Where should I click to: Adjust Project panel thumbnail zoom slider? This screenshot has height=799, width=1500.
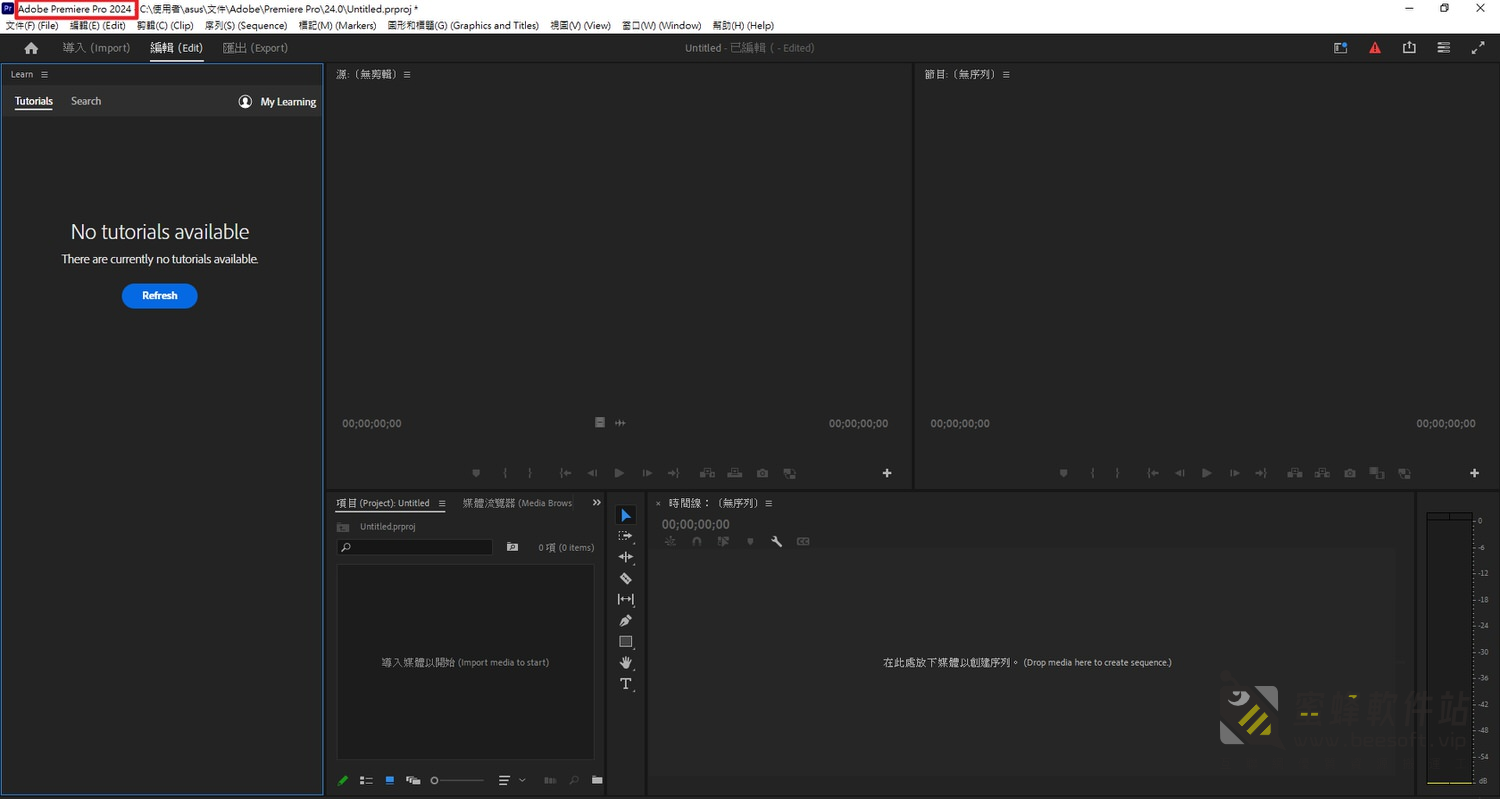point(457,780)
